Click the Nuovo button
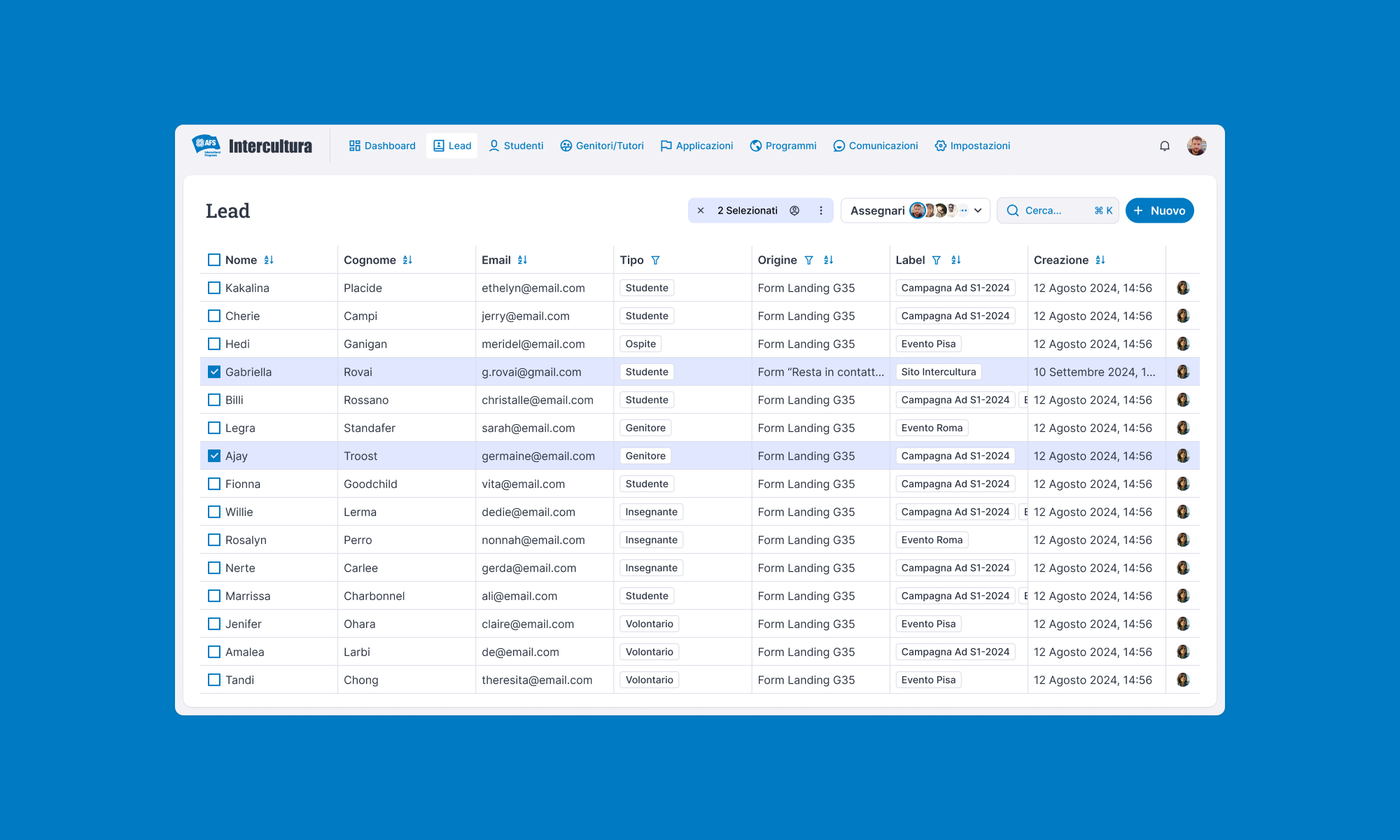This screenshot has width=1400, height=840. pyautogui.click(x=1159, y=211)
